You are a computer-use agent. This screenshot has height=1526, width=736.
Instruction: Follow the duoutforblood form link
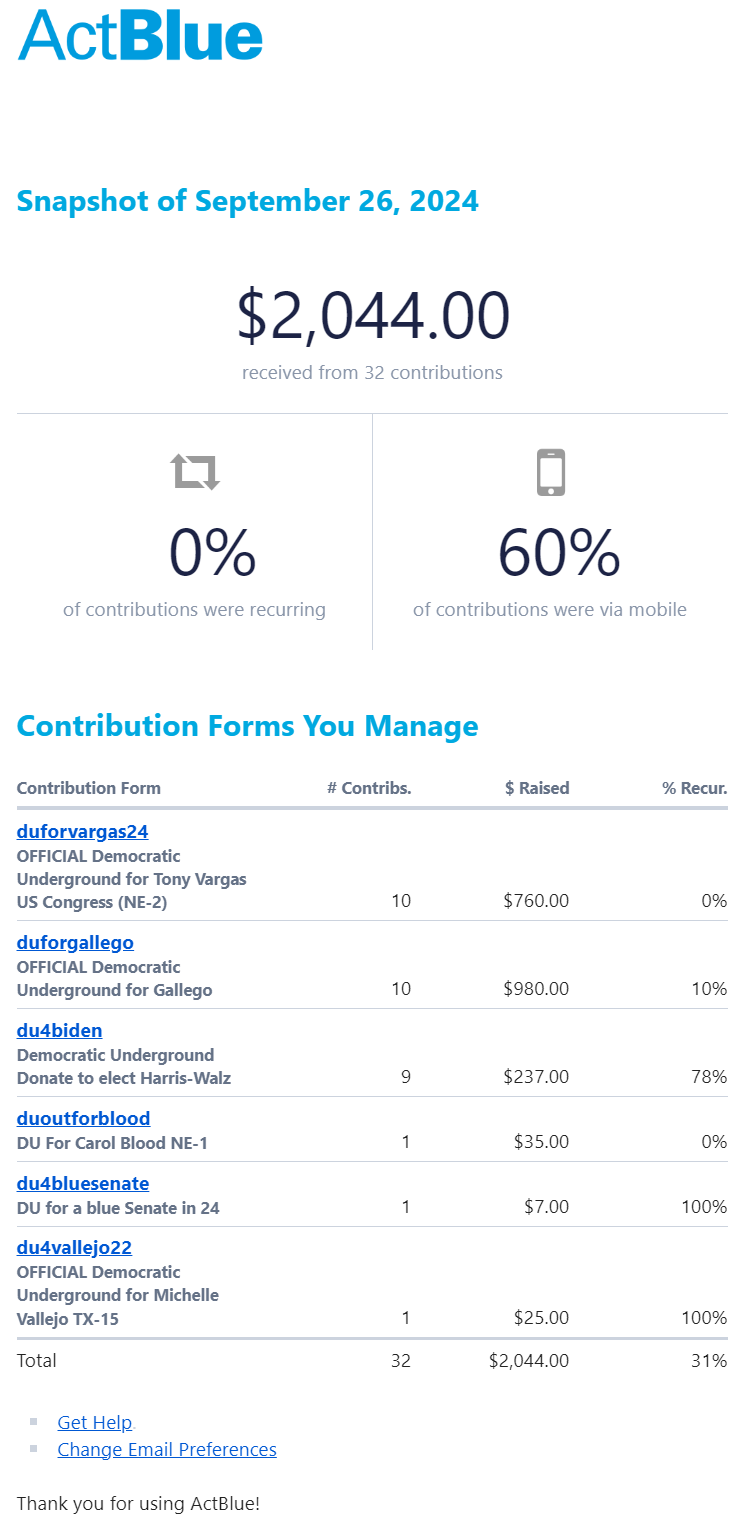coord(83,1118)
